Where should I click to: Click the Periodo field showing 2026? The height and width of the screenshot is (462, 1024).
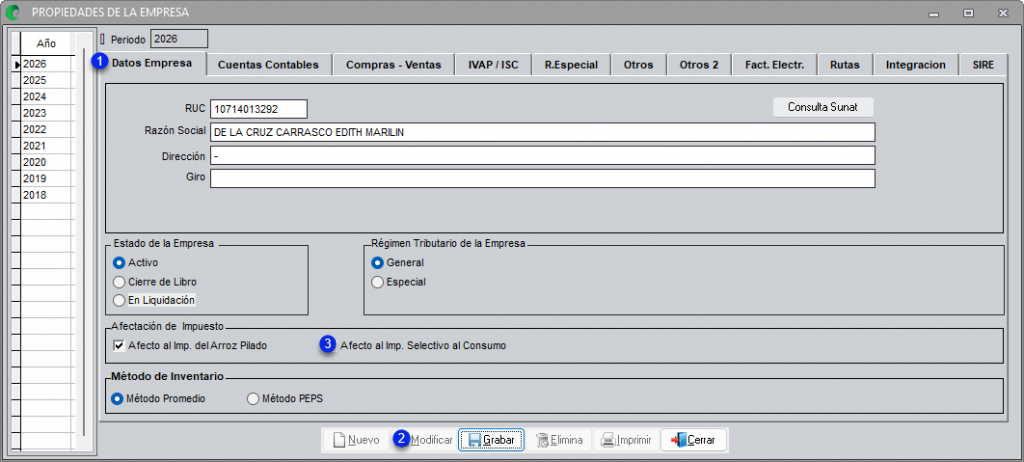(x=180, y=39)
